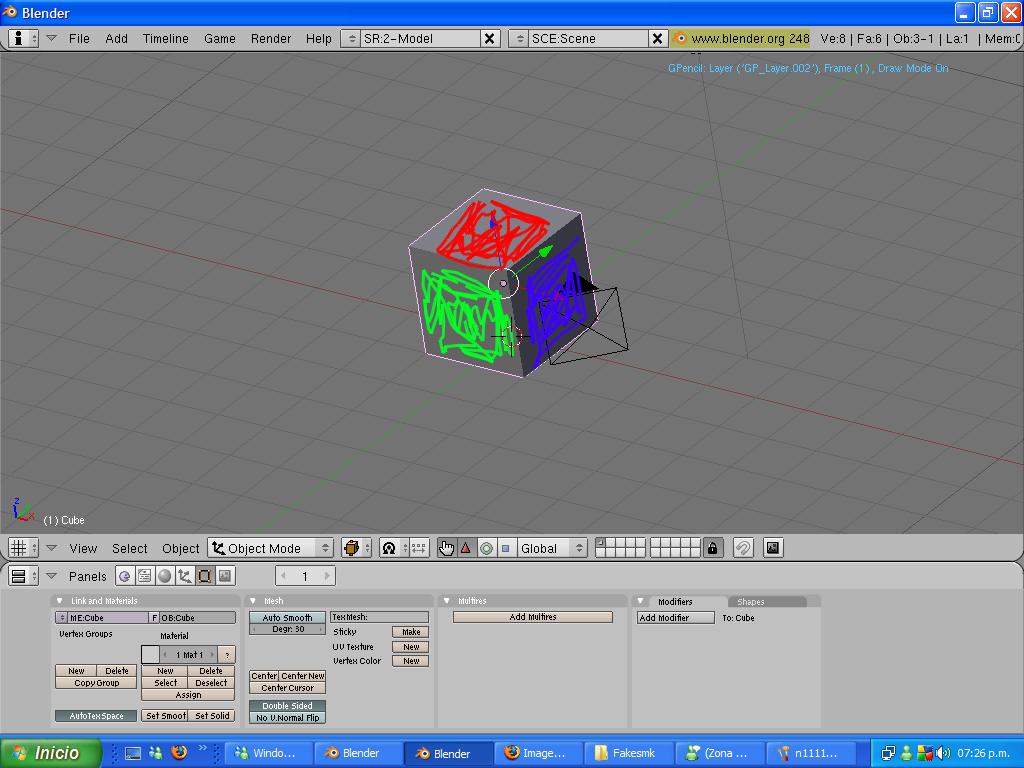Delete the SR:2-Model screen with X
Viewport: 1024px width, 768px height.
(x=489, y=39)
